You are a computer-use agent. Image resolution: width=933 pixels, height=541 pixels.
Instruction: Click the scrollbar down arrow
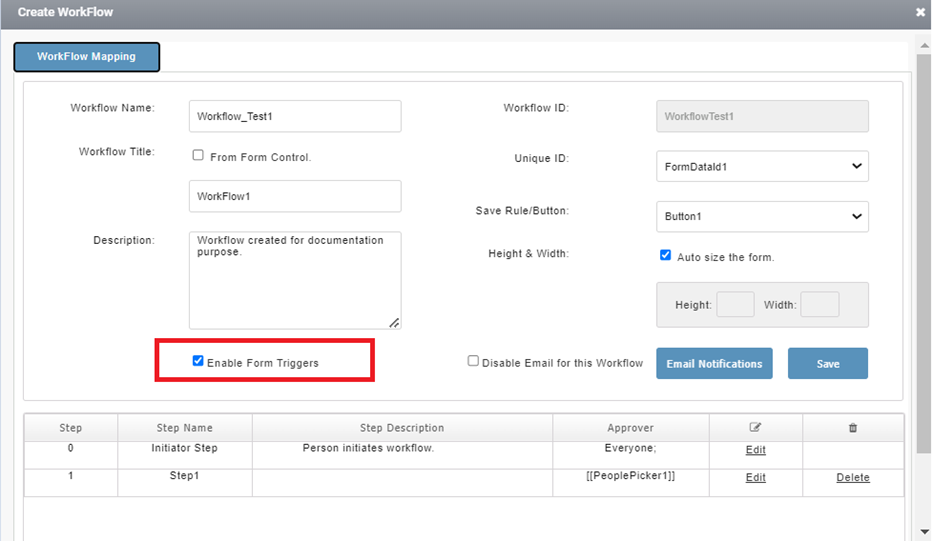point(924,531)
